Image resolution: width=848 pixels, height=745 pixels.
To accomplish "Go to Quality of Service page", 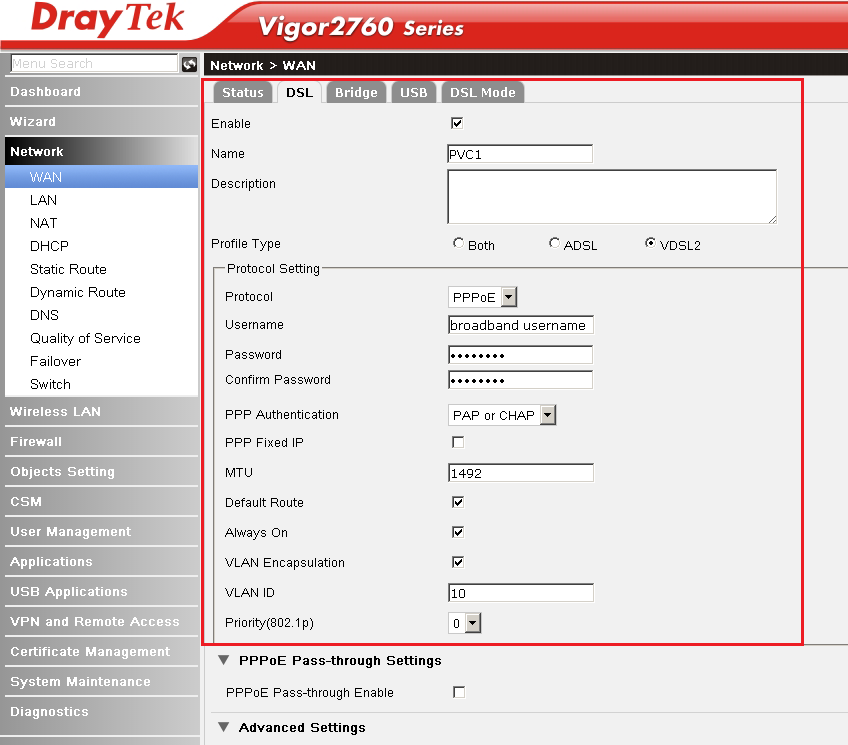I will (85, 338).
